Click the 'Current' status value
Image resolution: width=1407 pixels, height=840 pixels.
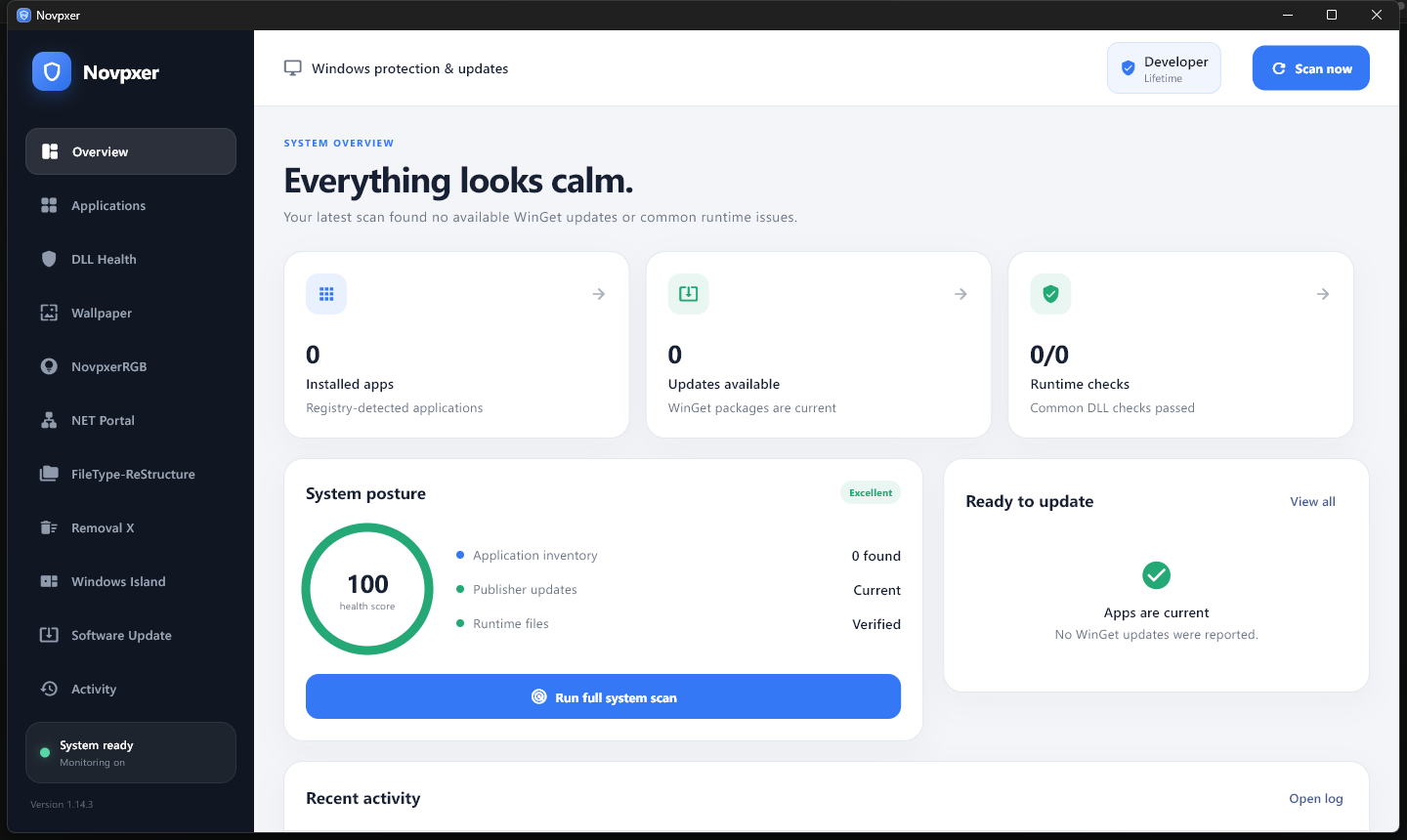tap(877, 590)
